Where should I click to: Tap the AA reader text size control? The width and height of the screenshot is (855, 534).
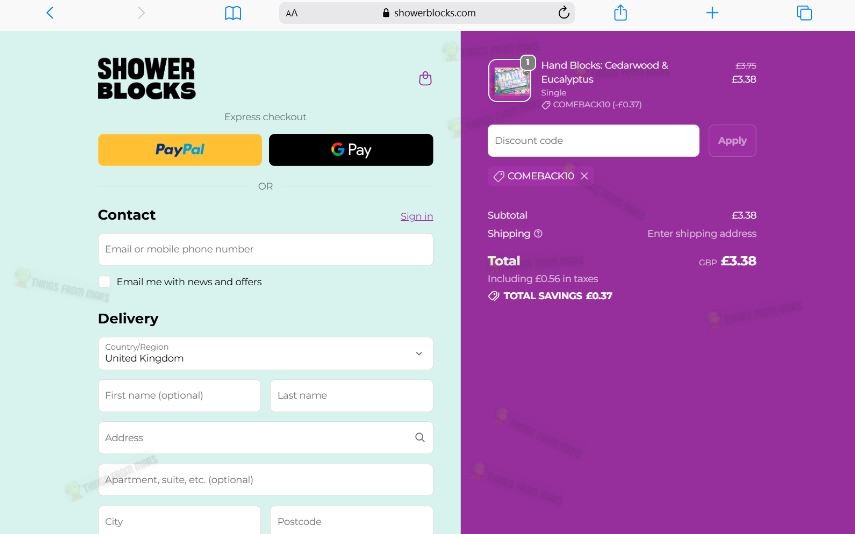tap(292, 13)
